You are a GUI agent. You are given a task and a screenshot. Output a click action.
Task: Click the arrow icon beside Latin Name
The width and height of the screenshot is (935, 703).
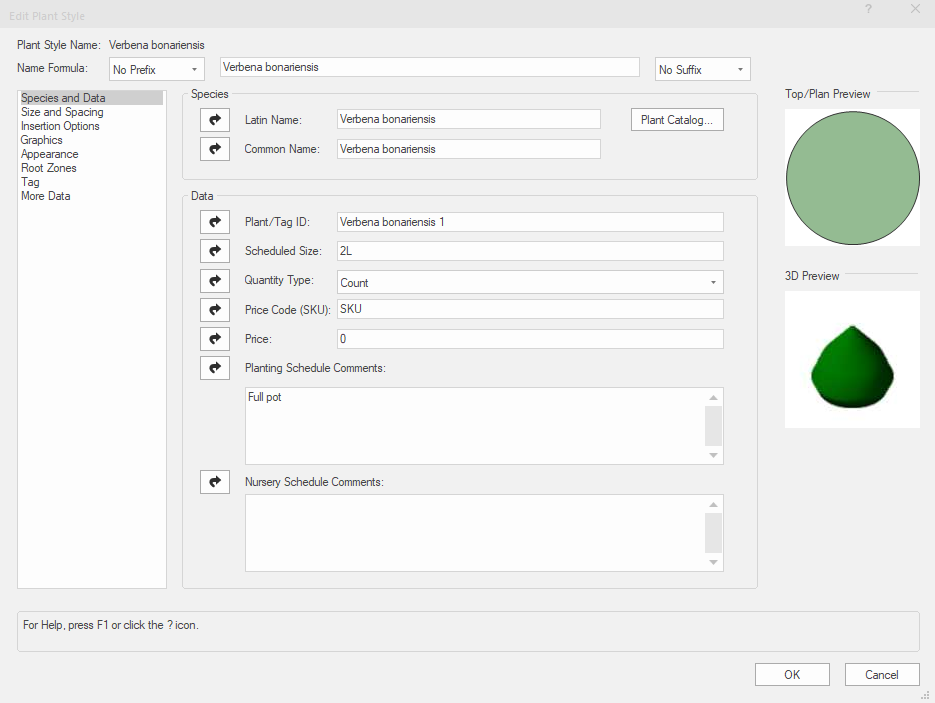[x=215, y=119]
